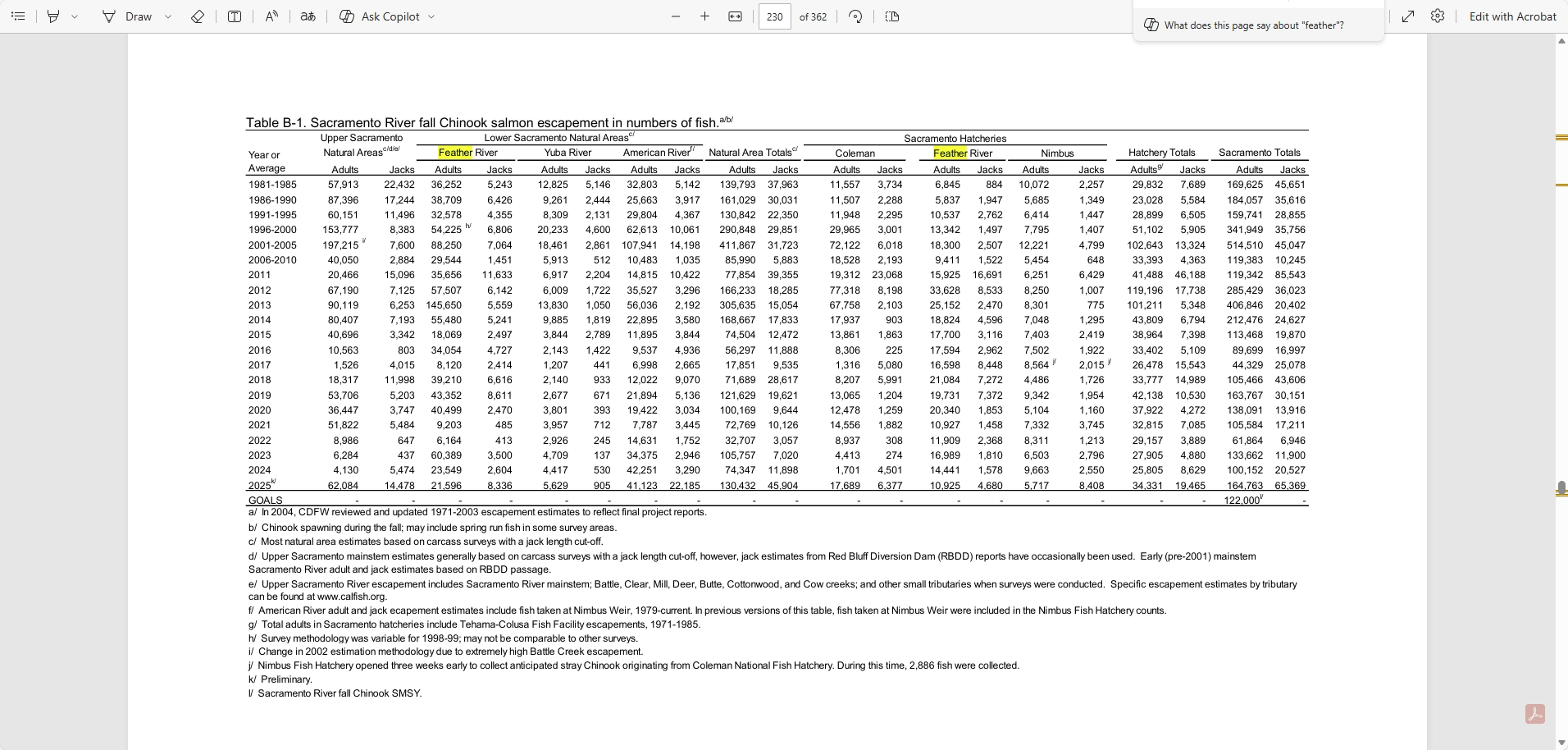
Task: Click the Draw tool
Action: (128, 16)
